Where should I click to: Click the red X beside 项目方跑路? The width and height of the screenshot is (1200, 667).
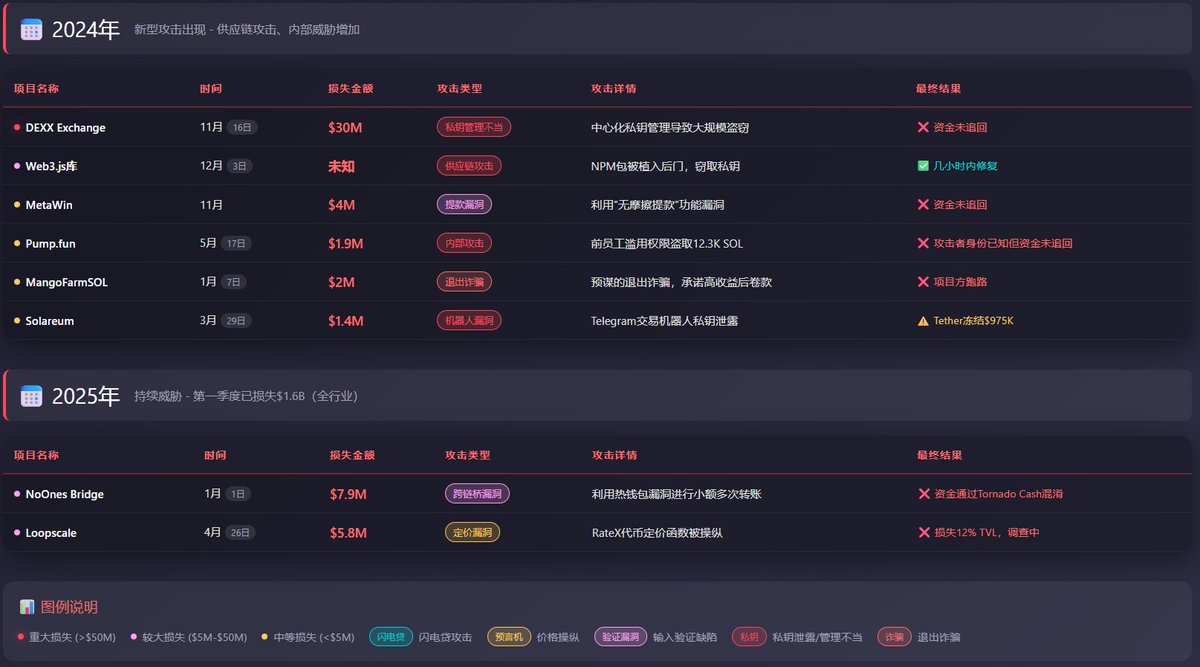coord(923,282)
